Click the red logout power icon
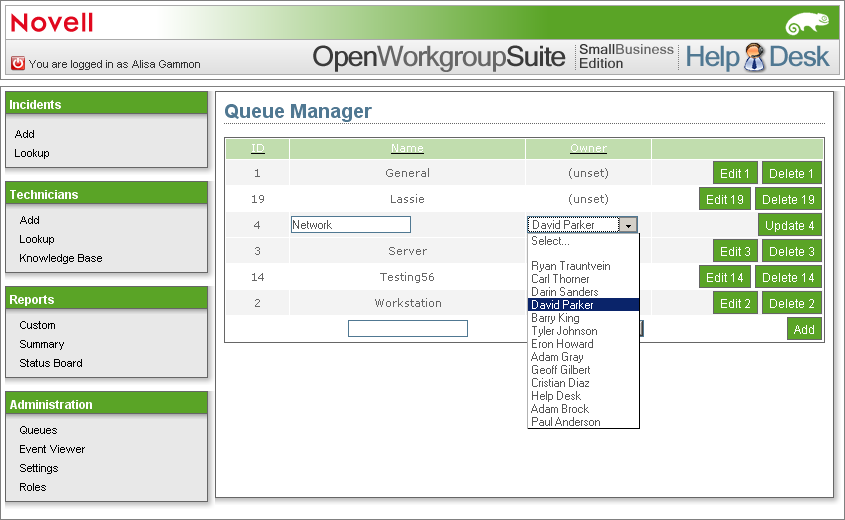The width and height of the screenshot is (845, 520). [18, 63]
